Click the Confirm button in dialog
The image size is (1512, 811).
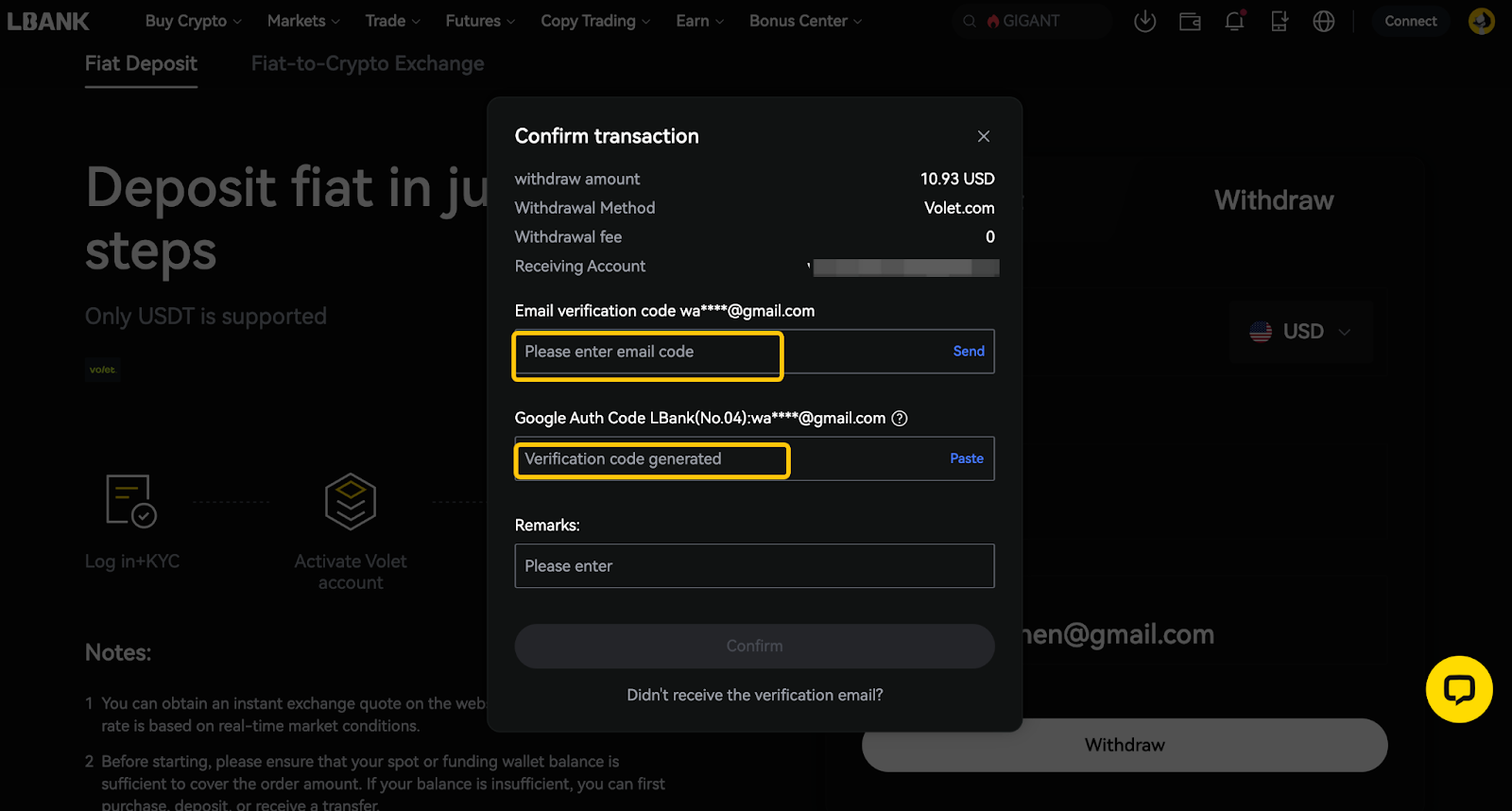click(x=754, y=646)
